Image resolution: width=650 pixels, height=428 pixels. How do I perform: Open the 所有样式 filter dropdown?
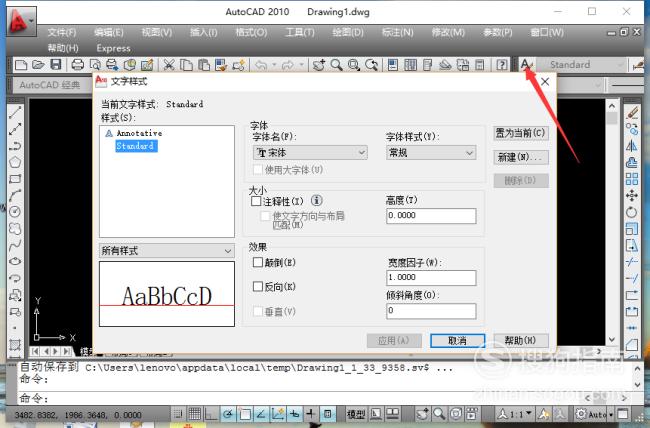pyautogui.click(x=167, y=250)
